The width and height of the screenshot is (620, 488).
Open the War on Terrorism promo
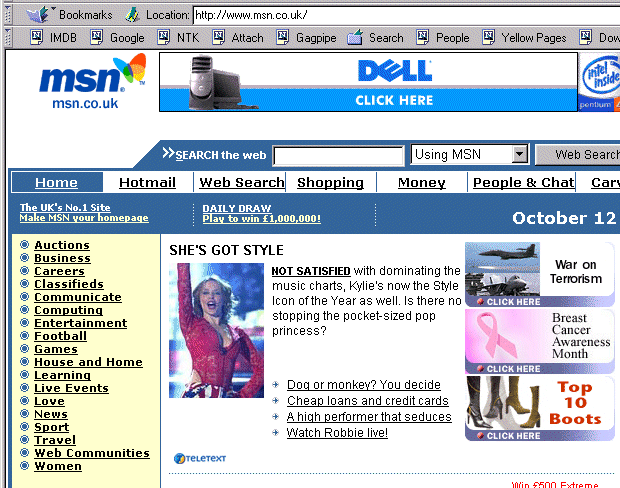[540, 274]
